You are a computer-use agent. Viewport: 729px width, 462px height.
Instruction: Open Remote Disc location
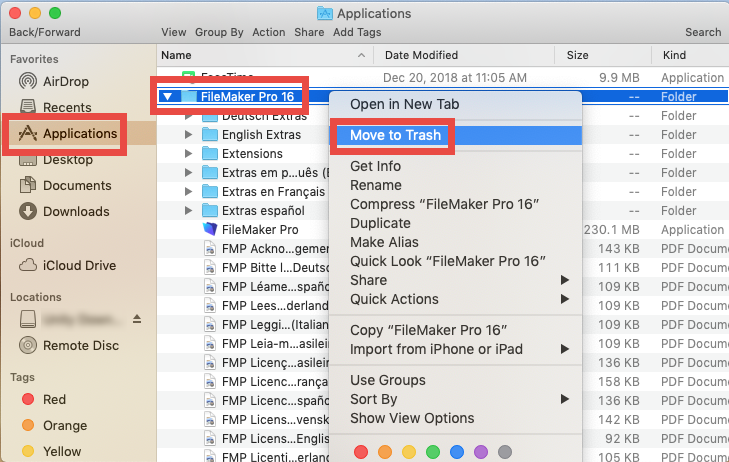[x=69, y=345]
